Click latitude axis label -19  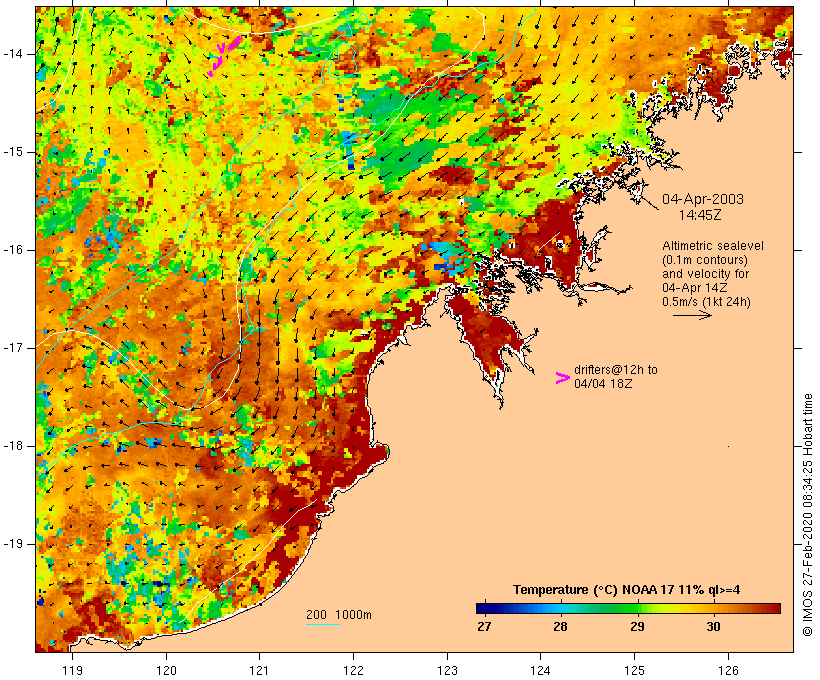[x=13, y=544]
